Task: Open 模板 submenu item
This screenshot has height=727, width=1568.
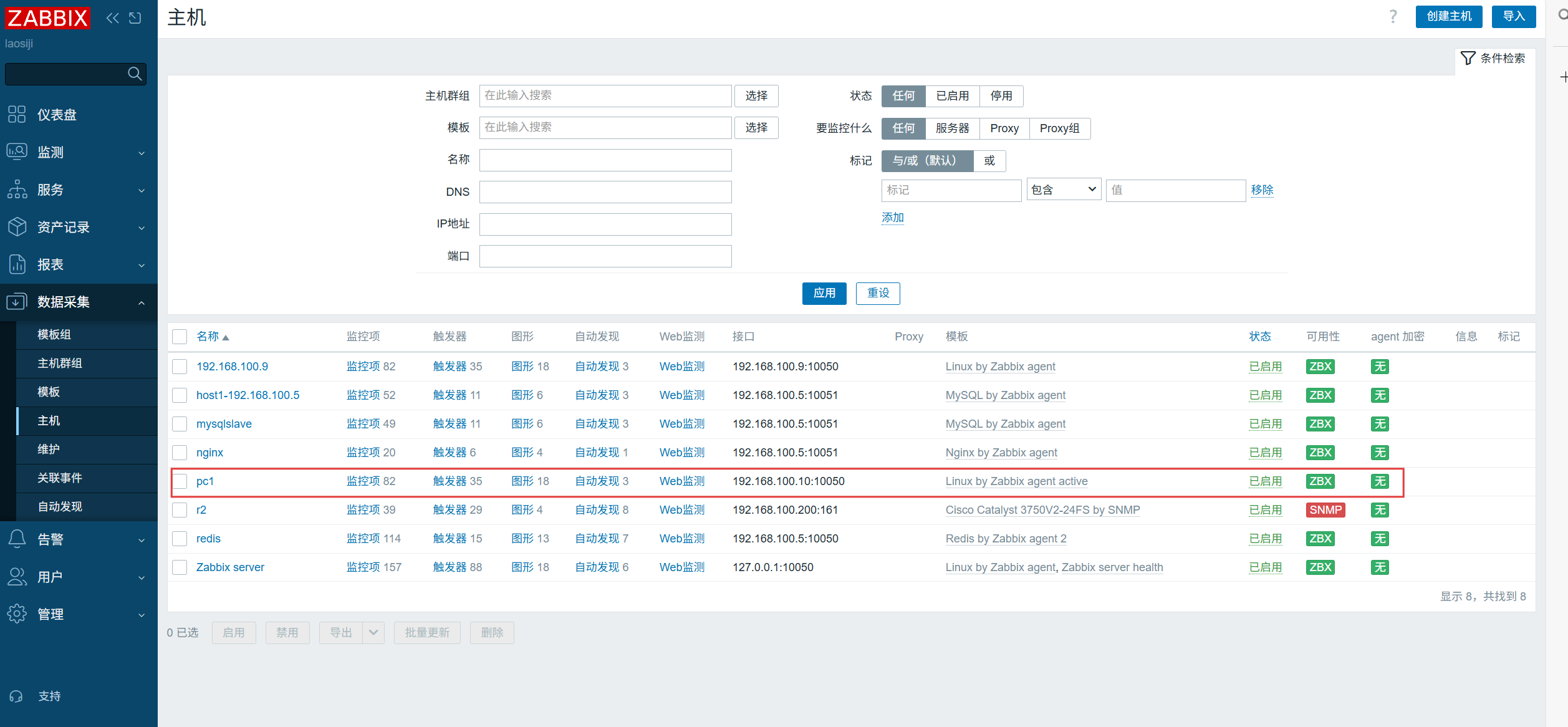Action: pos(87,392)
